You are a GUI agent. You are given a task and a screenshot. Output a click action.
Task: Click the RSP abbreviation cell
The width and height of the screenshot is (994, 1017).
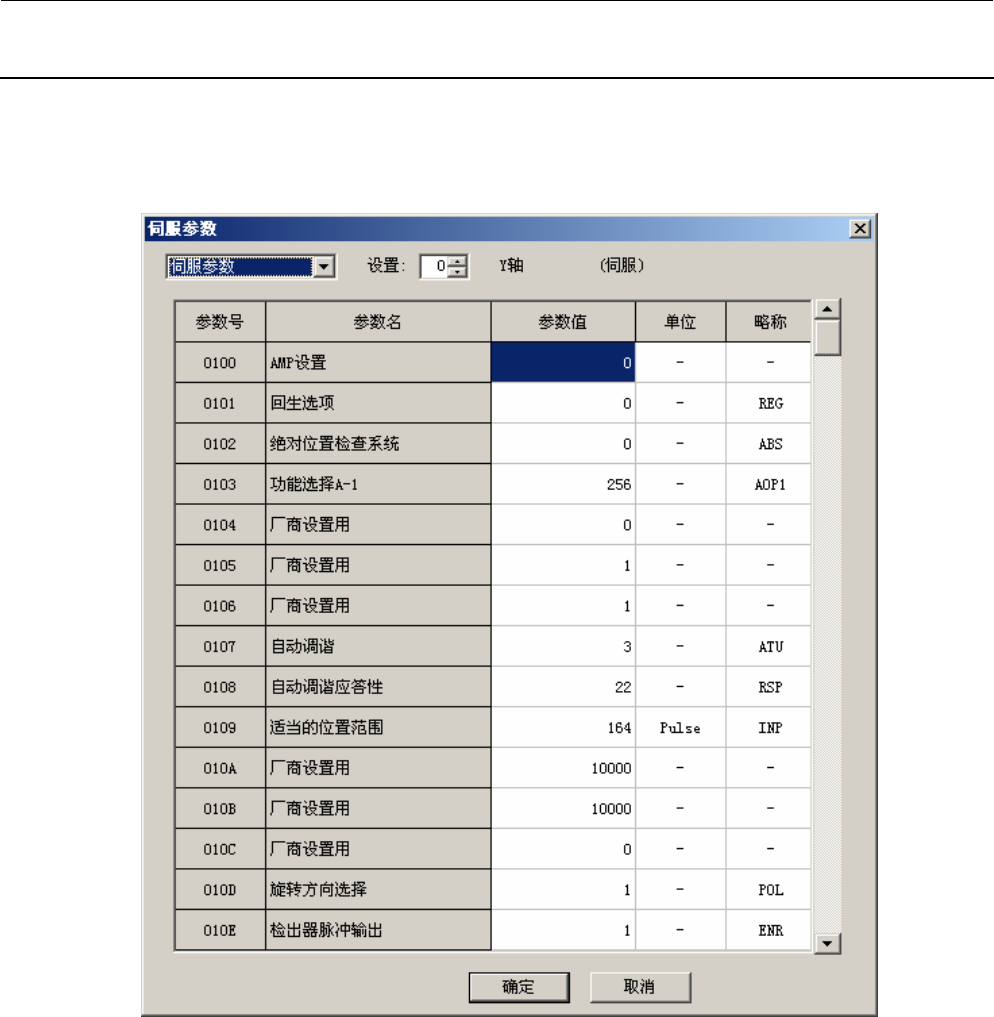(x=770, y=687)
